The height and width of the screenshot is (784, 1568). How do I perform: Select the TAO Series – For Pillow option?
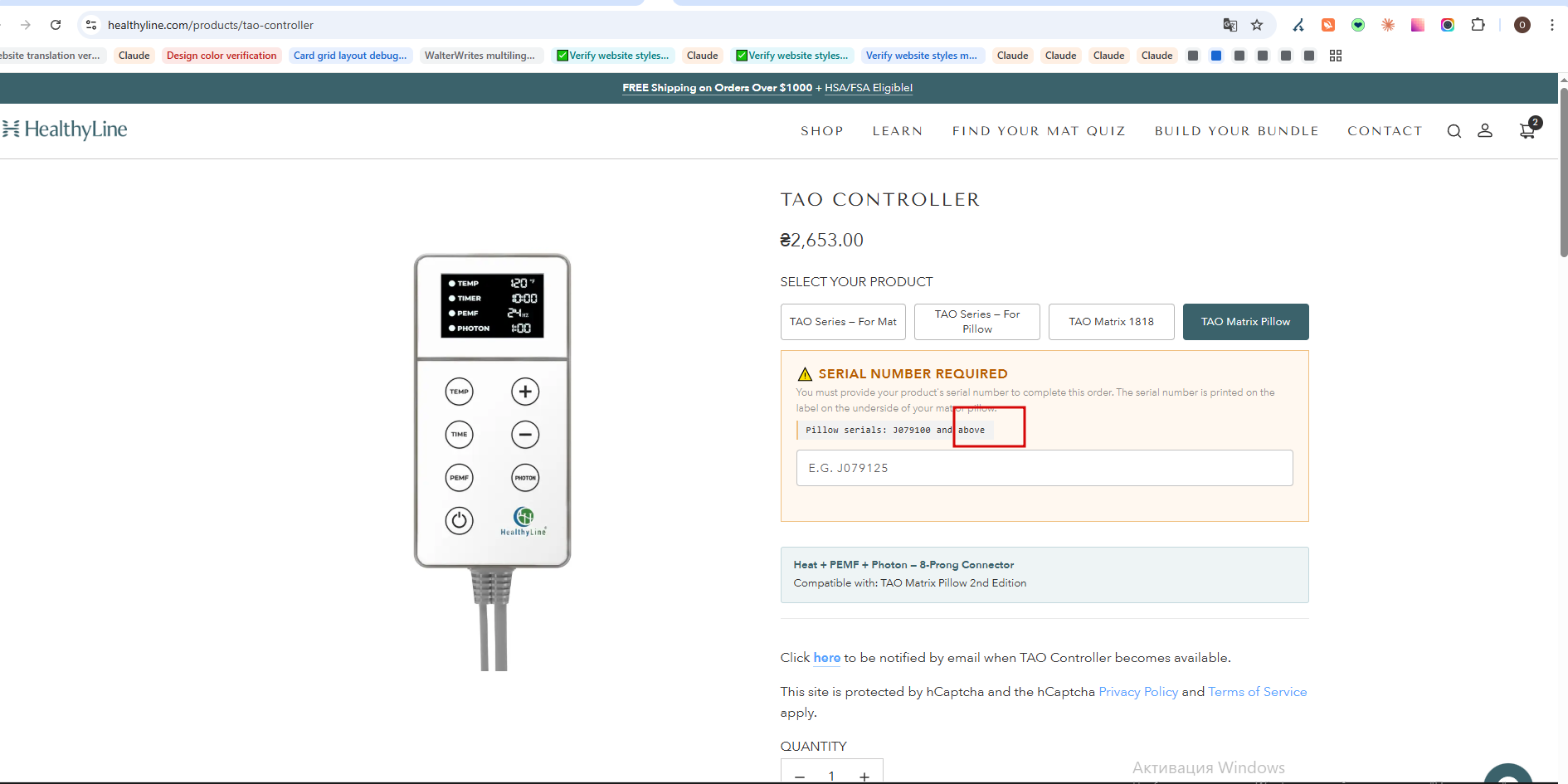pos(977,322)
